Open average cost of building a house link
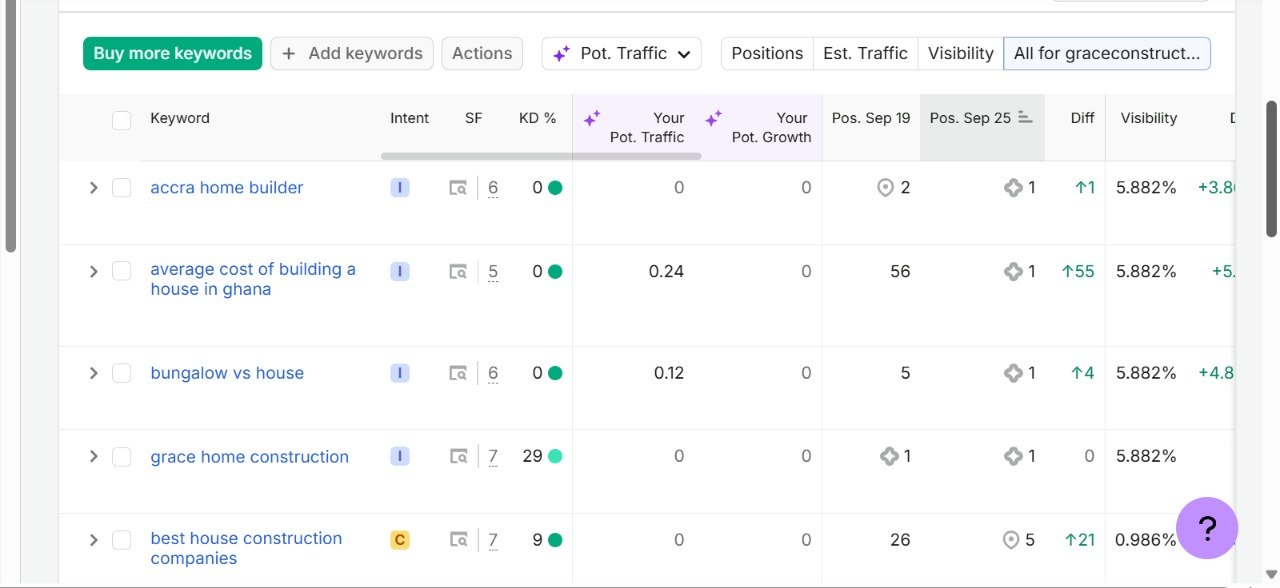Viewport: 1280px width, 588px height. click(253, 279)
